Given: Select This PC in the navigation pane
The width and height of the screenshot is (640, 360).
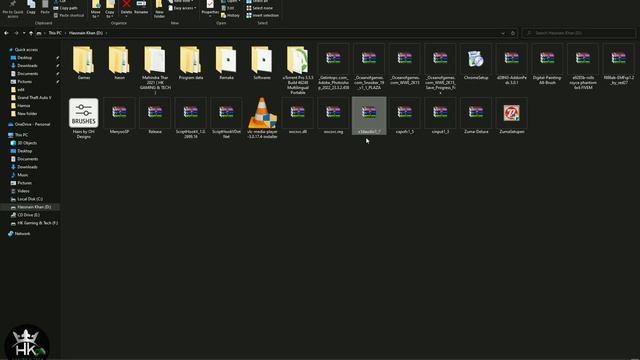Looking at the screenshot, I should pos(21,135).
